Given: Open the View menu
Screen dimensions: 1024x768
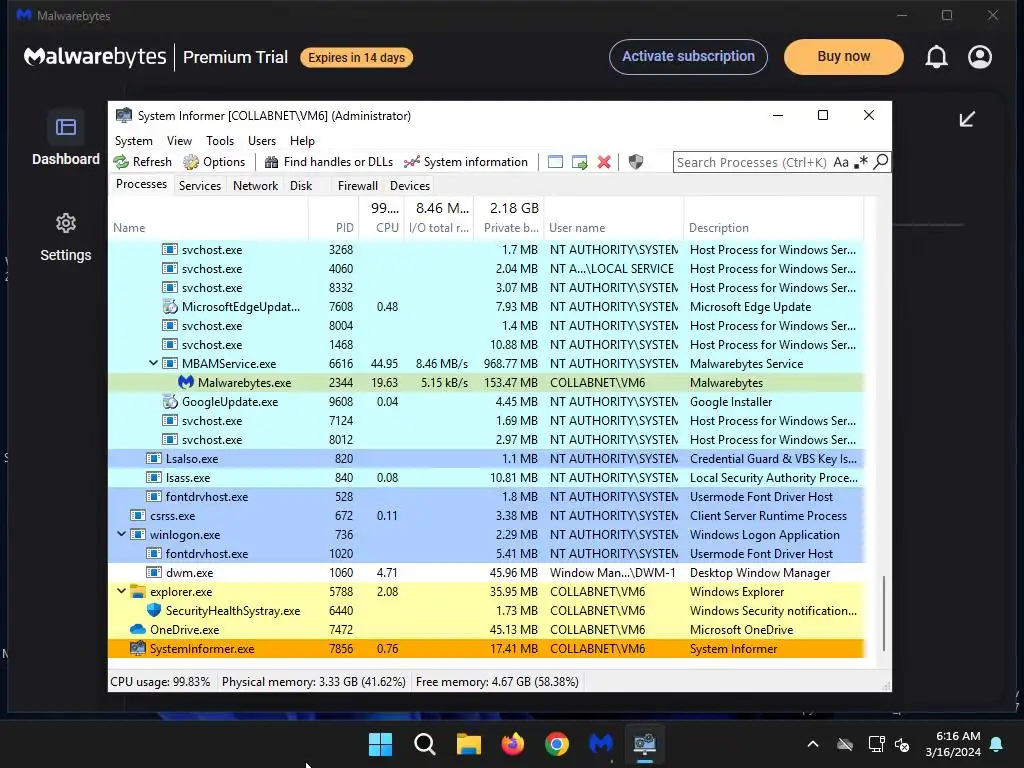Looking at the screenshot, I should (x=179, y=140).
